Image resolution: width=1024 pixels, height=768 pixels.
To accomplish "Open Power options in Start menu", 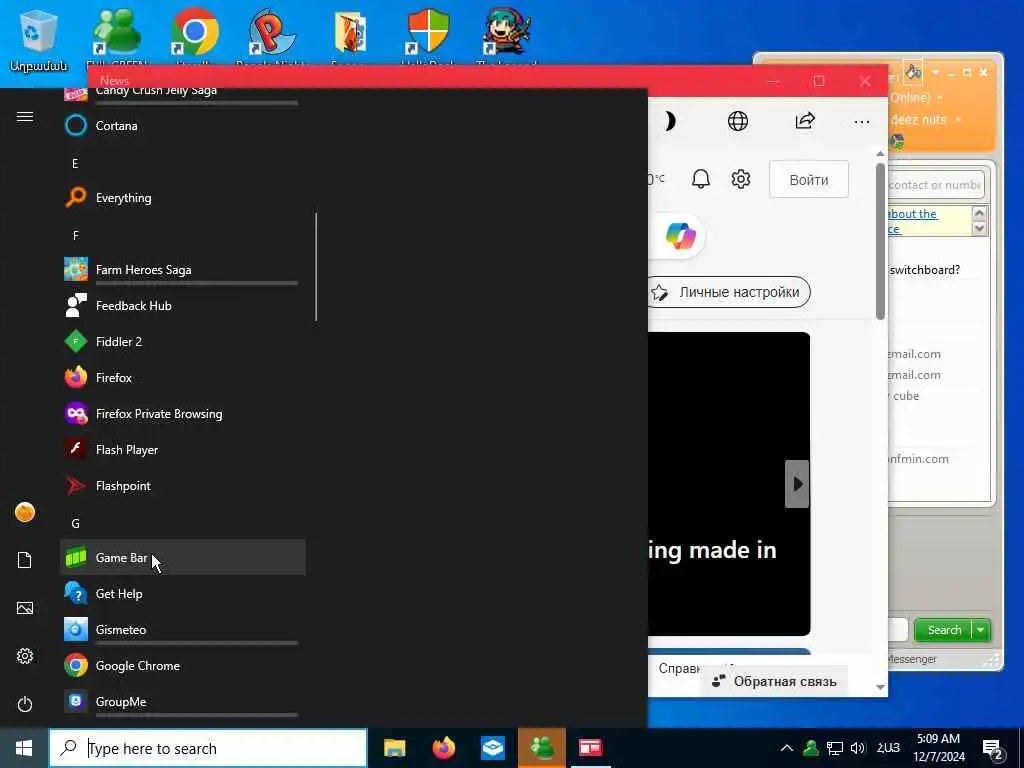I will pyautogui.click(x=25, y=704).
